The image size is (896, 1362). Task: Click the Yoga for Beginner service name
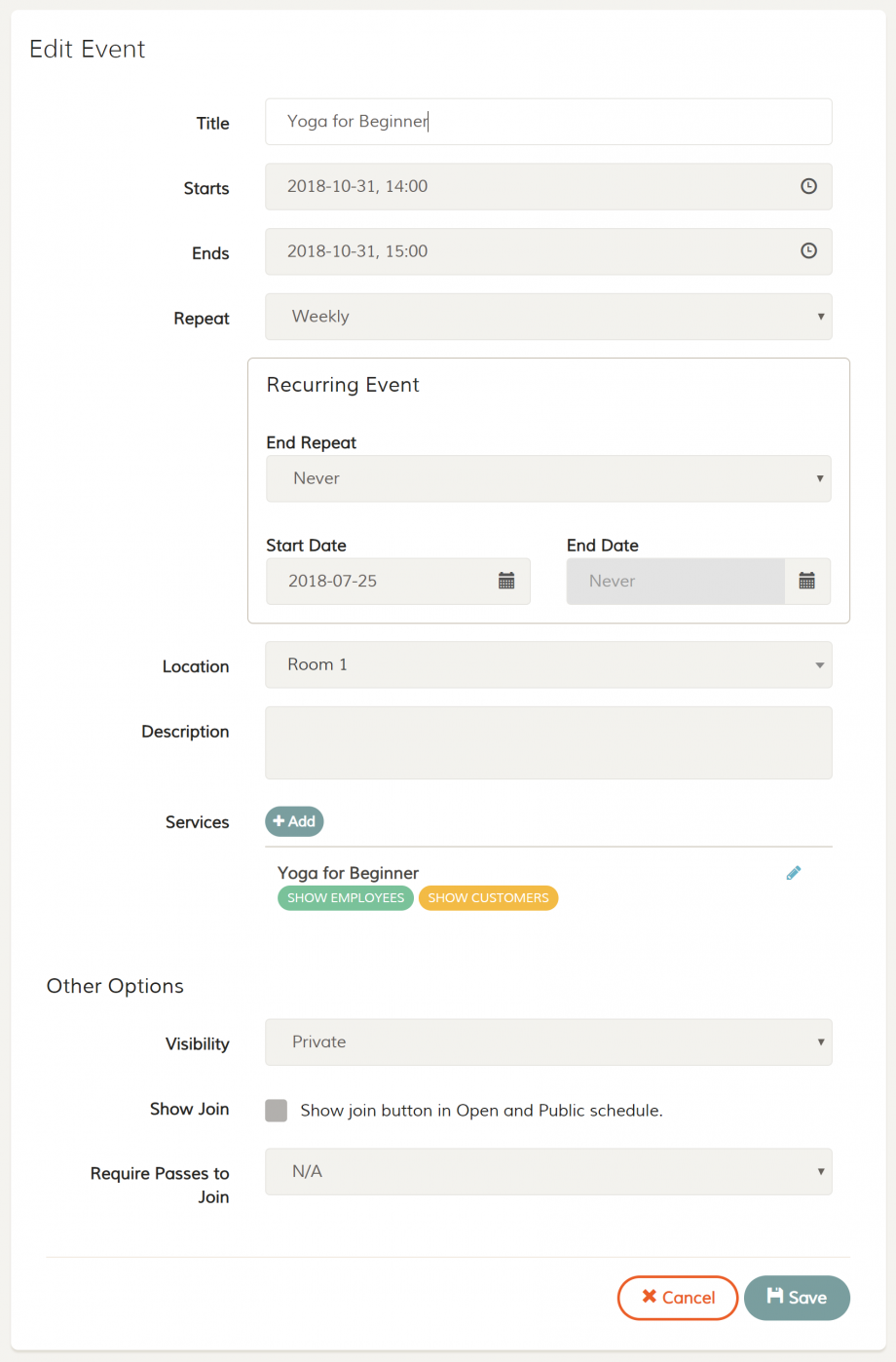[349, 873]
